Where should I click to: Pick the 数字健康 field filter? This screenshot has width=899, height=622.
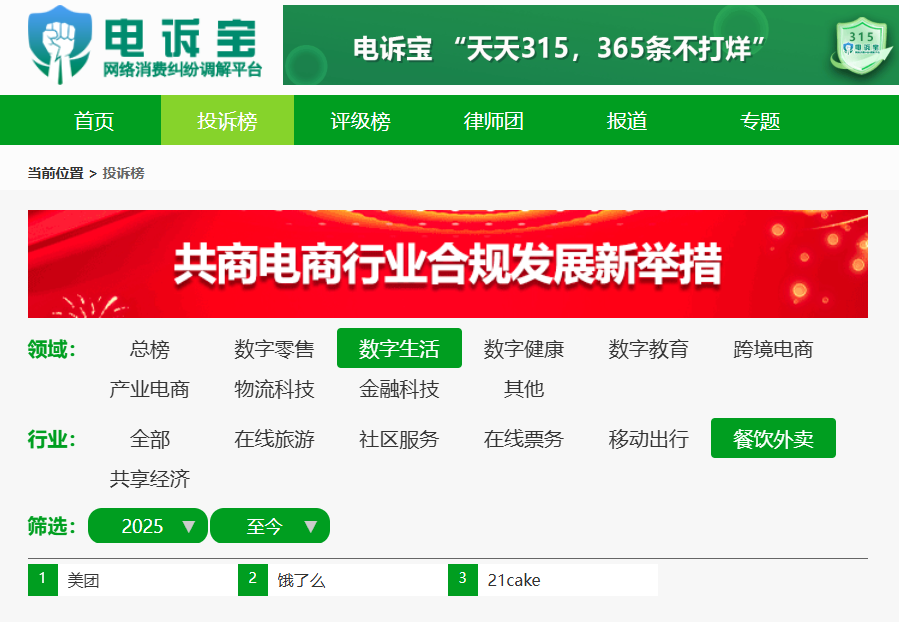pyautogui.click(x=523, y=349)
